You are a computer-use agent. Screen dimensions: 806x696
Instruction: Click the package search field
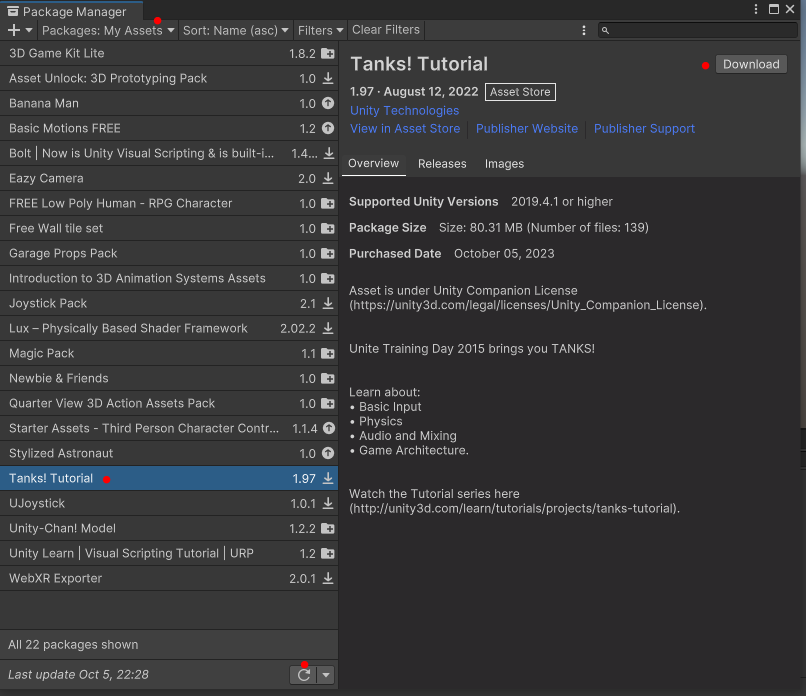[x=698, y=30]
